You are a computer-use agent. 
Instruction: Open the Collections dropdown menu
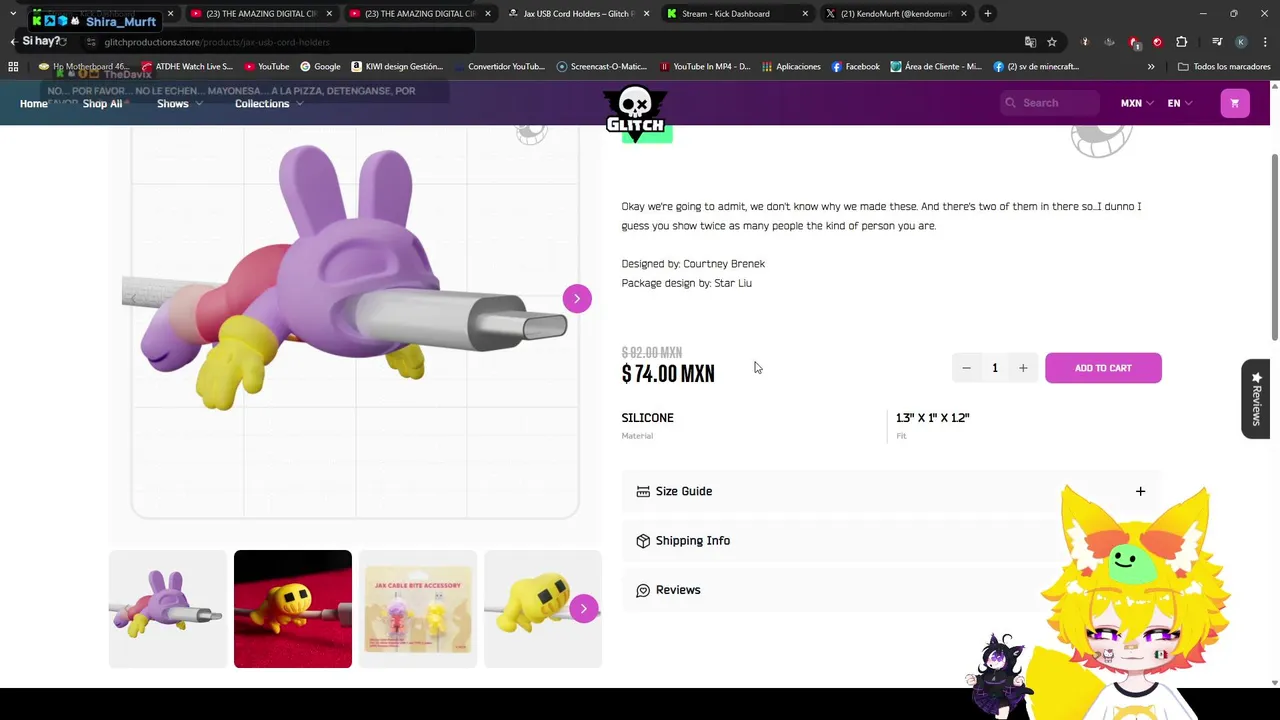point(269,104)
